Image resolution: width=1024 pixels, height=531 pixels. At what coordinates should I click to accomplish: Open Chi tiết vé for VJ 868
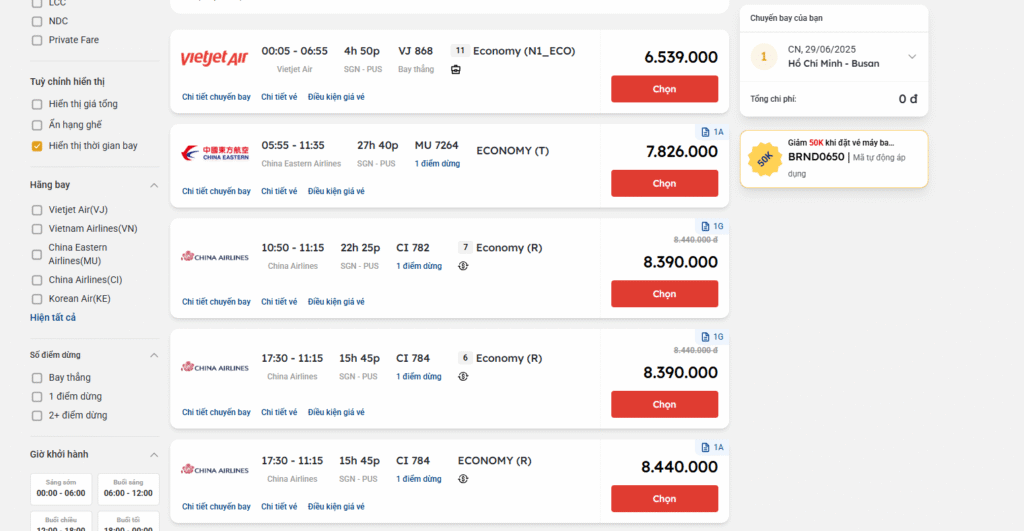[279, 97]
